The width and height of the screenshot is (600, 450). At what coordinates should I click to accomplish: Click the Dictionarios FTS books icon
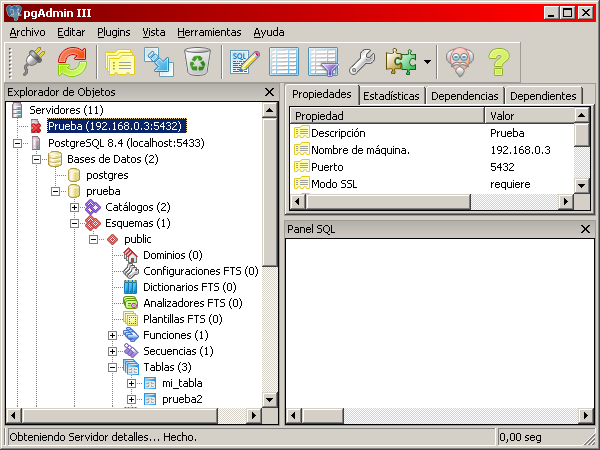pos(130,287)
